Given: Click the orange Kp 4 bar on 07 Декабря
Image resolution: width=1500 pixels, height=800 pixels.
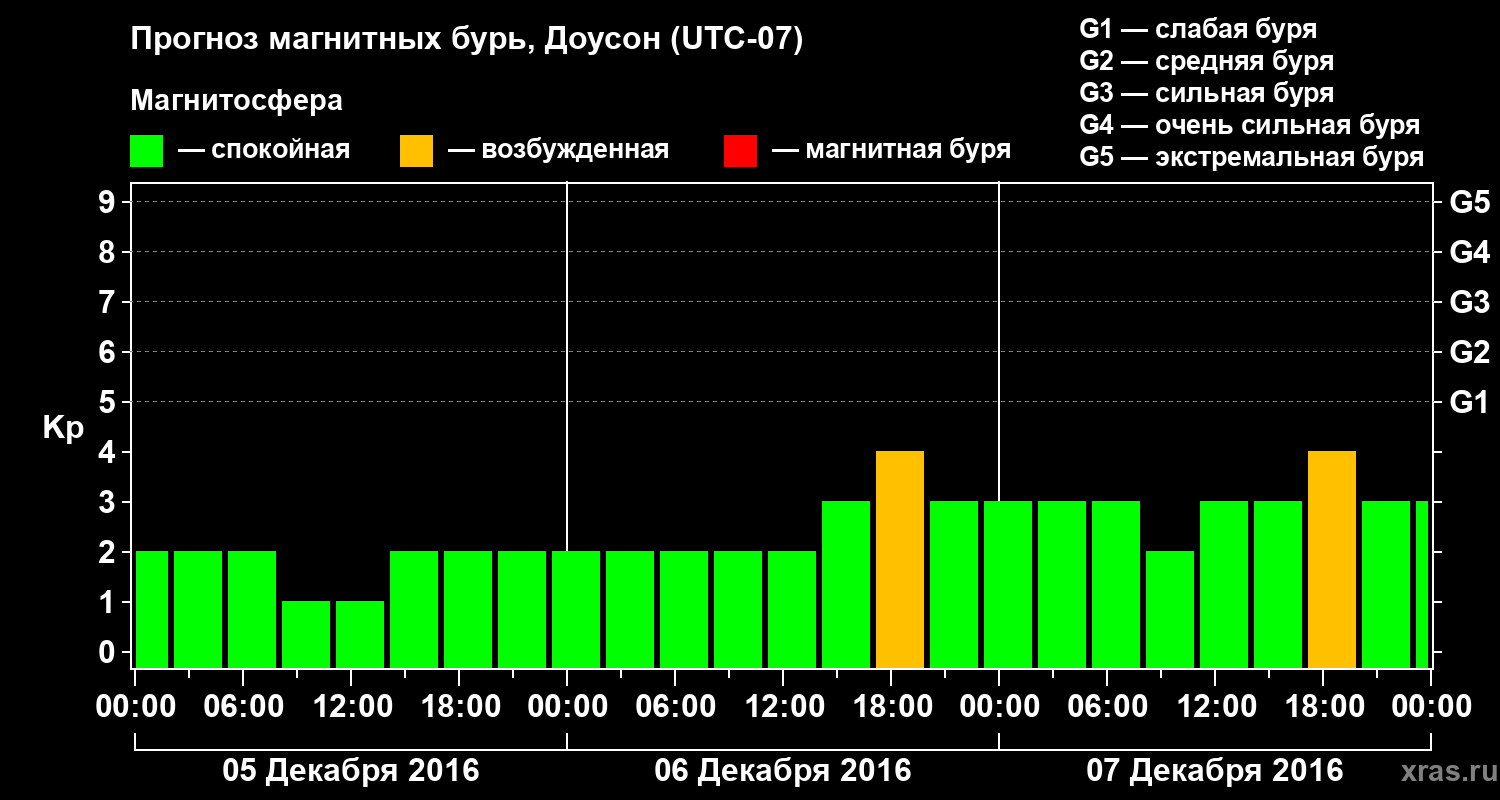Looking at the screenshot, I should click(1332, 560).
